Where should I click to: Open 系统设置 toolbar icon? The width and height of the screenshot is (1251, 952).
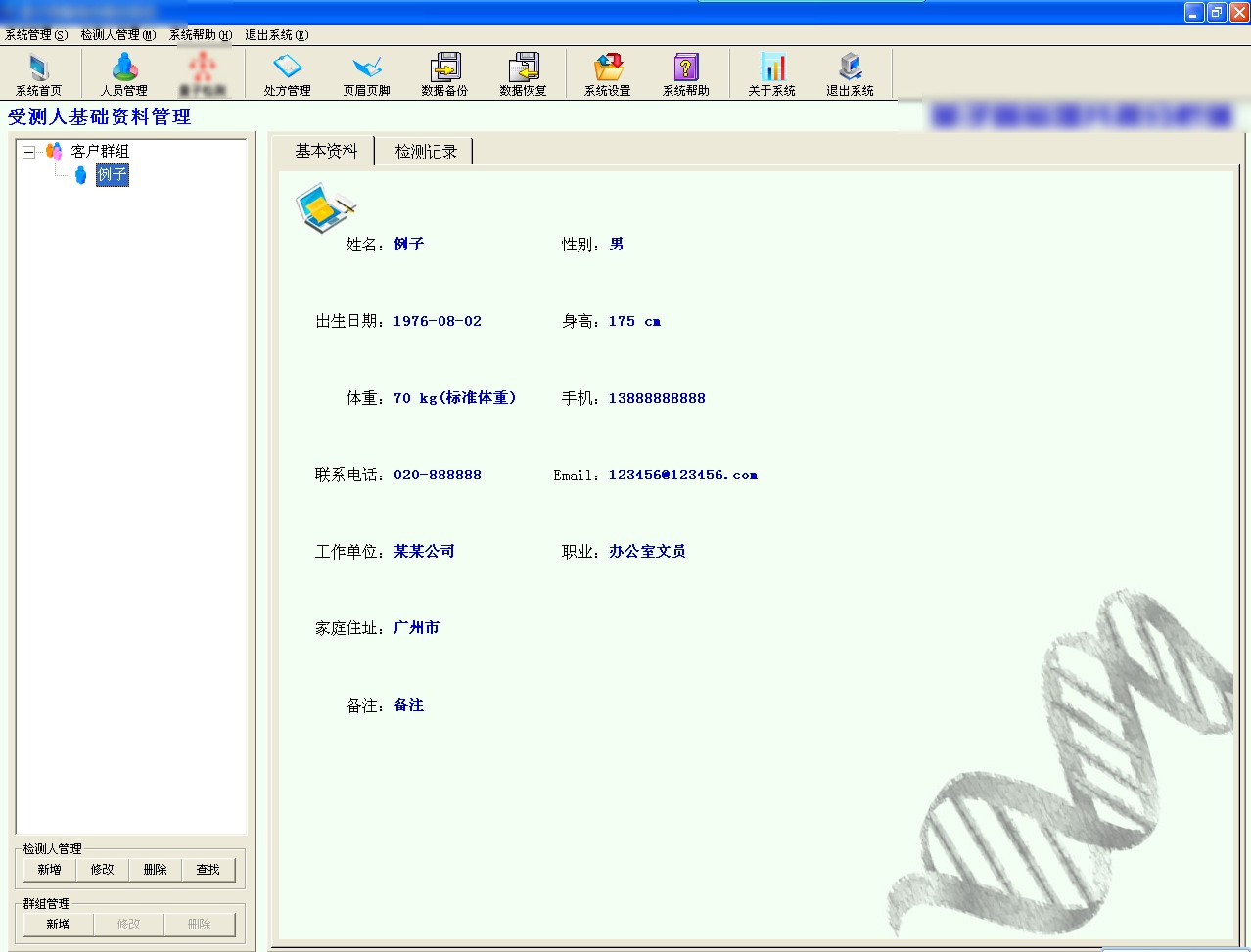pos(608,73)
